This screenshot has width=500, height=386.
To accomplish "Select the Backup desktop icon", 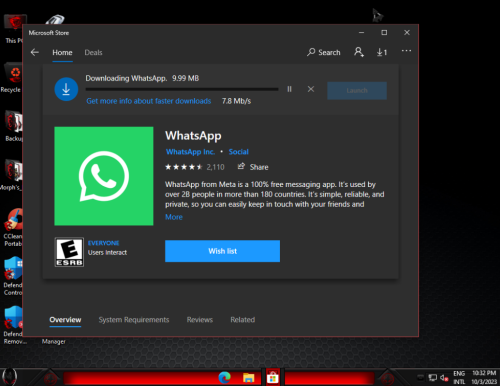I will click(x=13, y=127).
